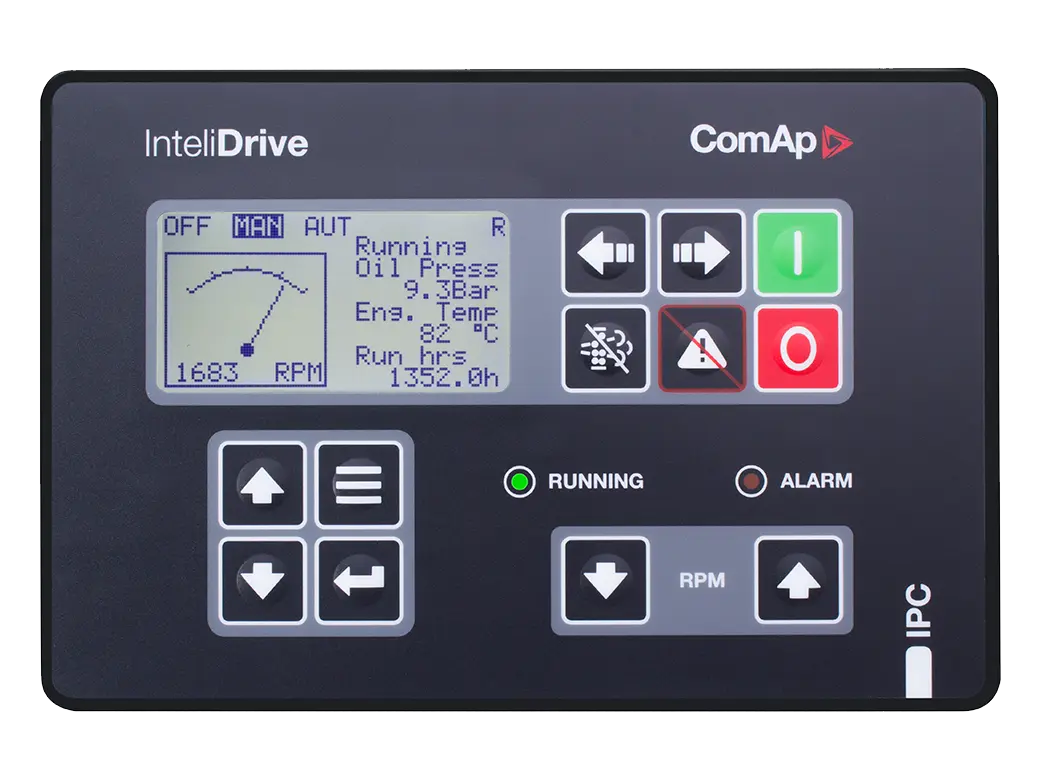The image size is (1040, 780).
Task: Check the green RUNNING status indicator
Action: [520, 481]
